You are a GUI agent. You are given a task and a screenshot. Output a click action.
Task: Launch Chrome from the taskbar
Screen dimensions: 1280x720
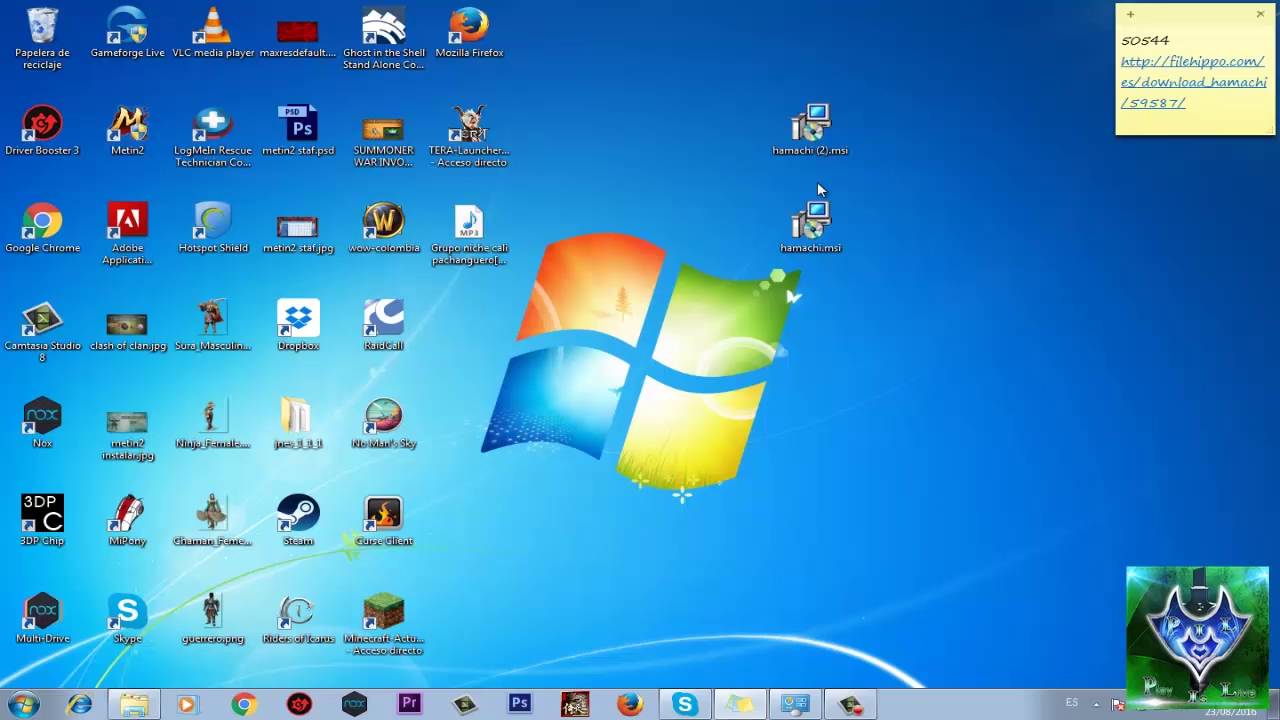[x=243, y=704]
